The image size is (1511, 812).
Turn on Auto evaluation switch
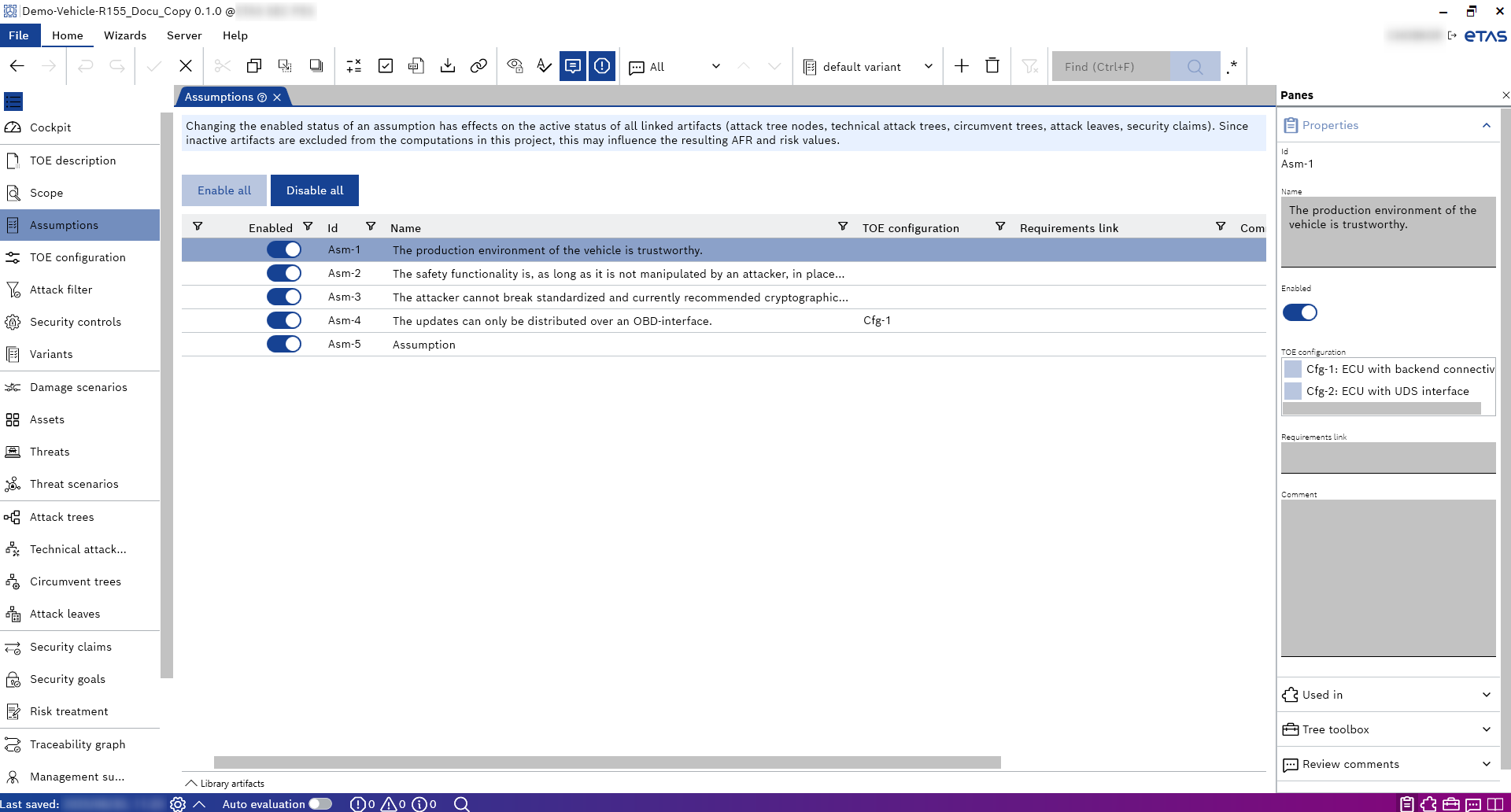[x=320, y=804]
